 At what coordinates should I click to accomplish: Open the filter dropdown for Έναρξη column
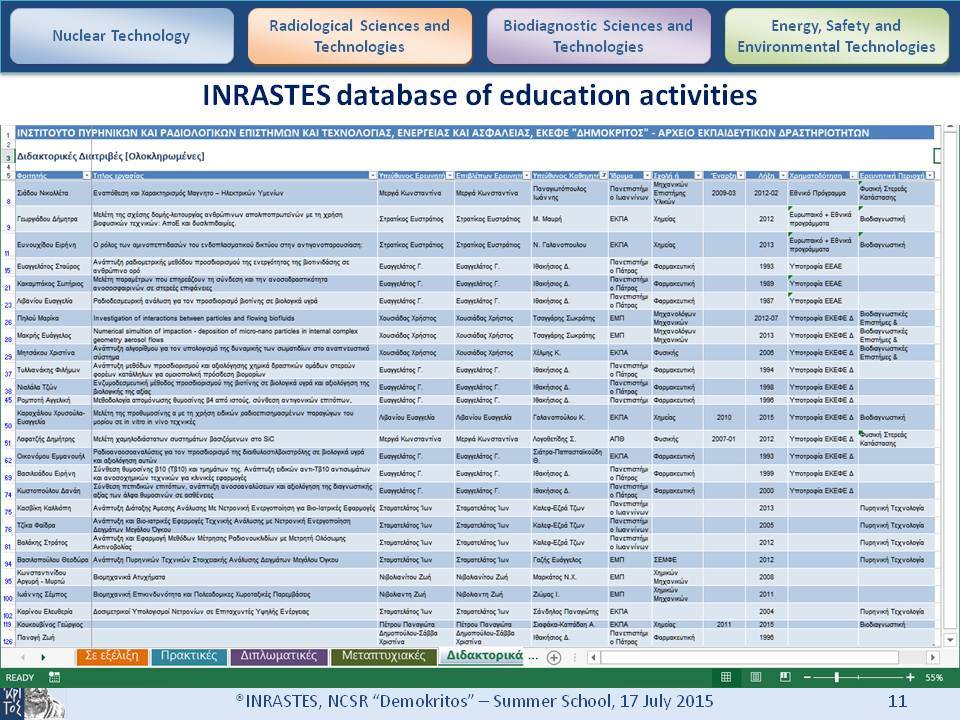741,176
